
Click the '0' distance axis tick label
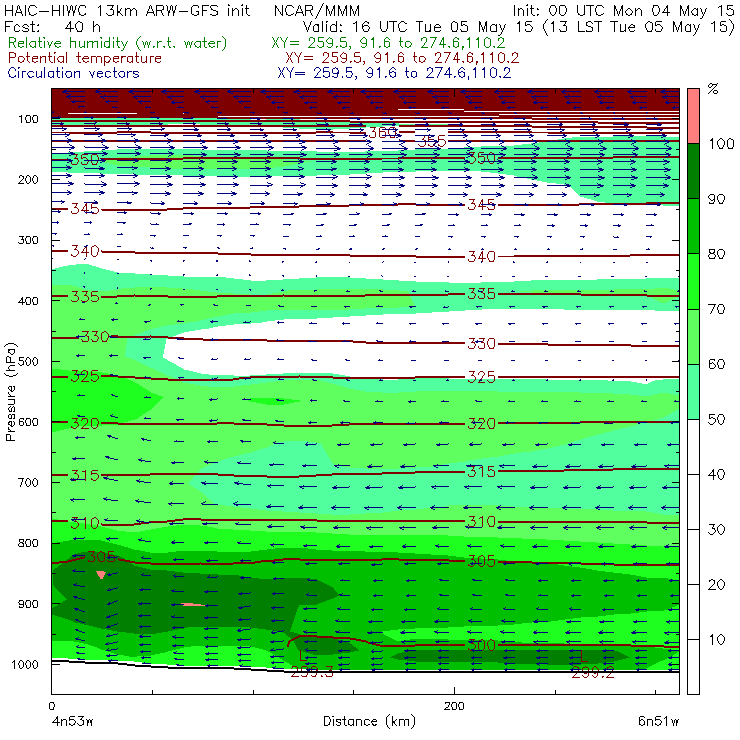click(x=52, y=706)
